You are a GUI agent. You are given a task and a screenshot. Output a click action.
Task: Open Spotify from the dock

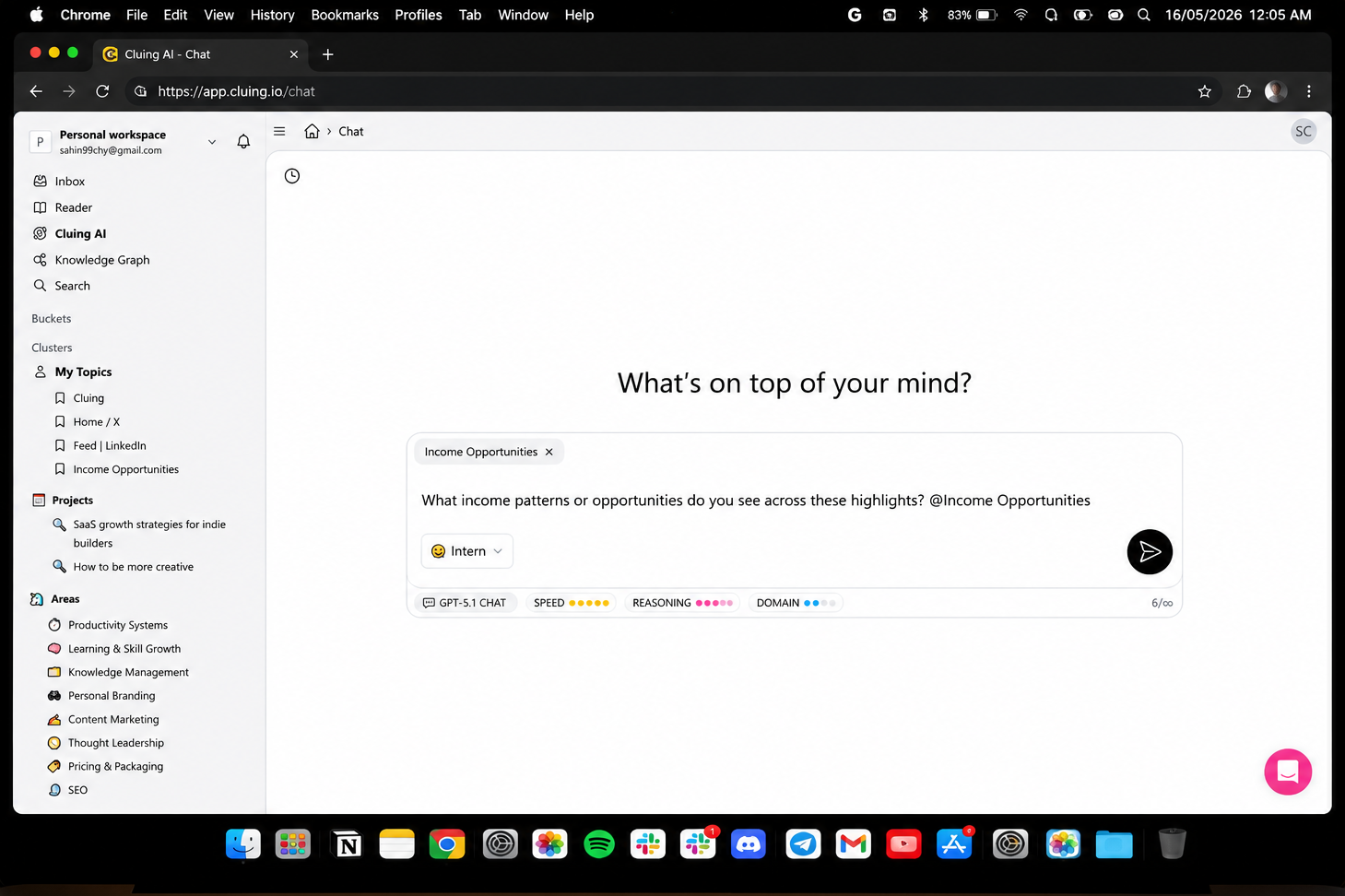click(x=599, y=843)
